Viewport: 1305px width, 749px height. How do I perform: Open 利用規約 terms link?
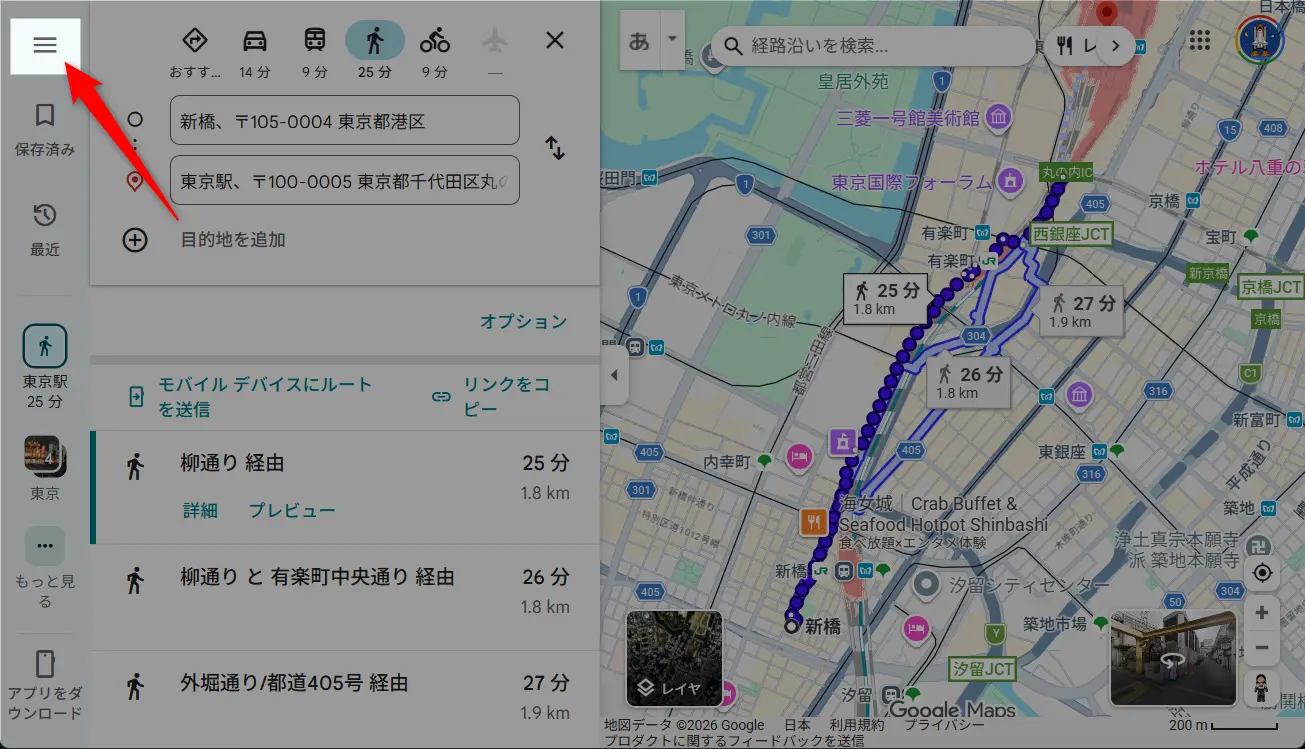[857, 725]
